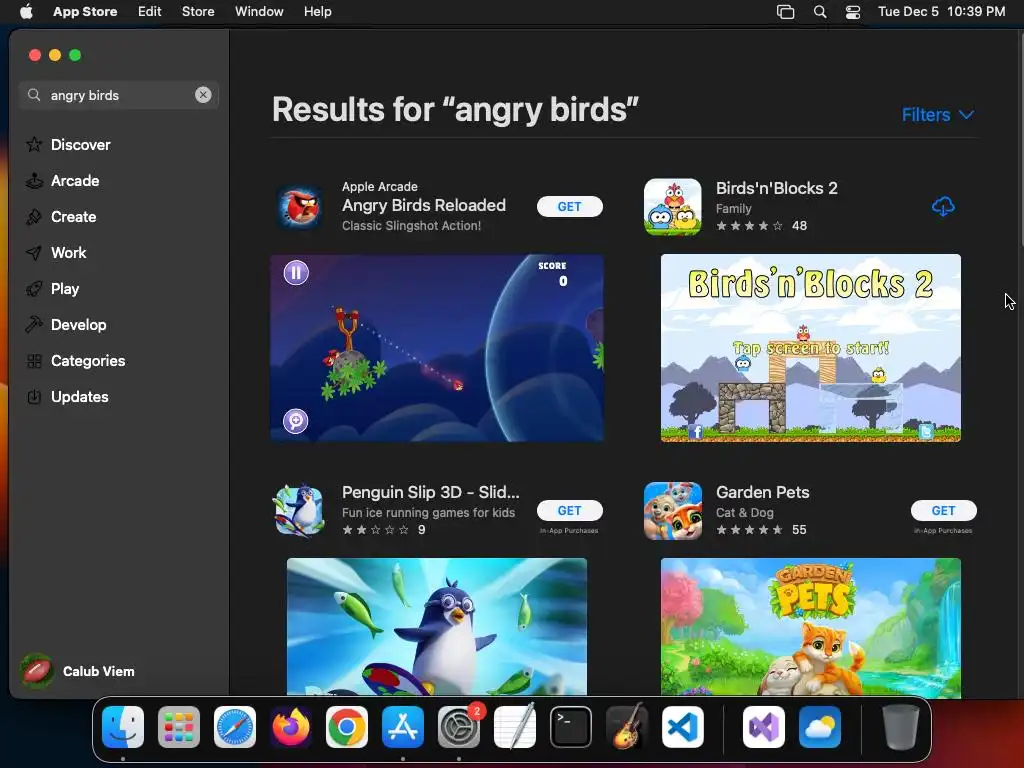Click the results vertical scrollbar

point(1020,138)
